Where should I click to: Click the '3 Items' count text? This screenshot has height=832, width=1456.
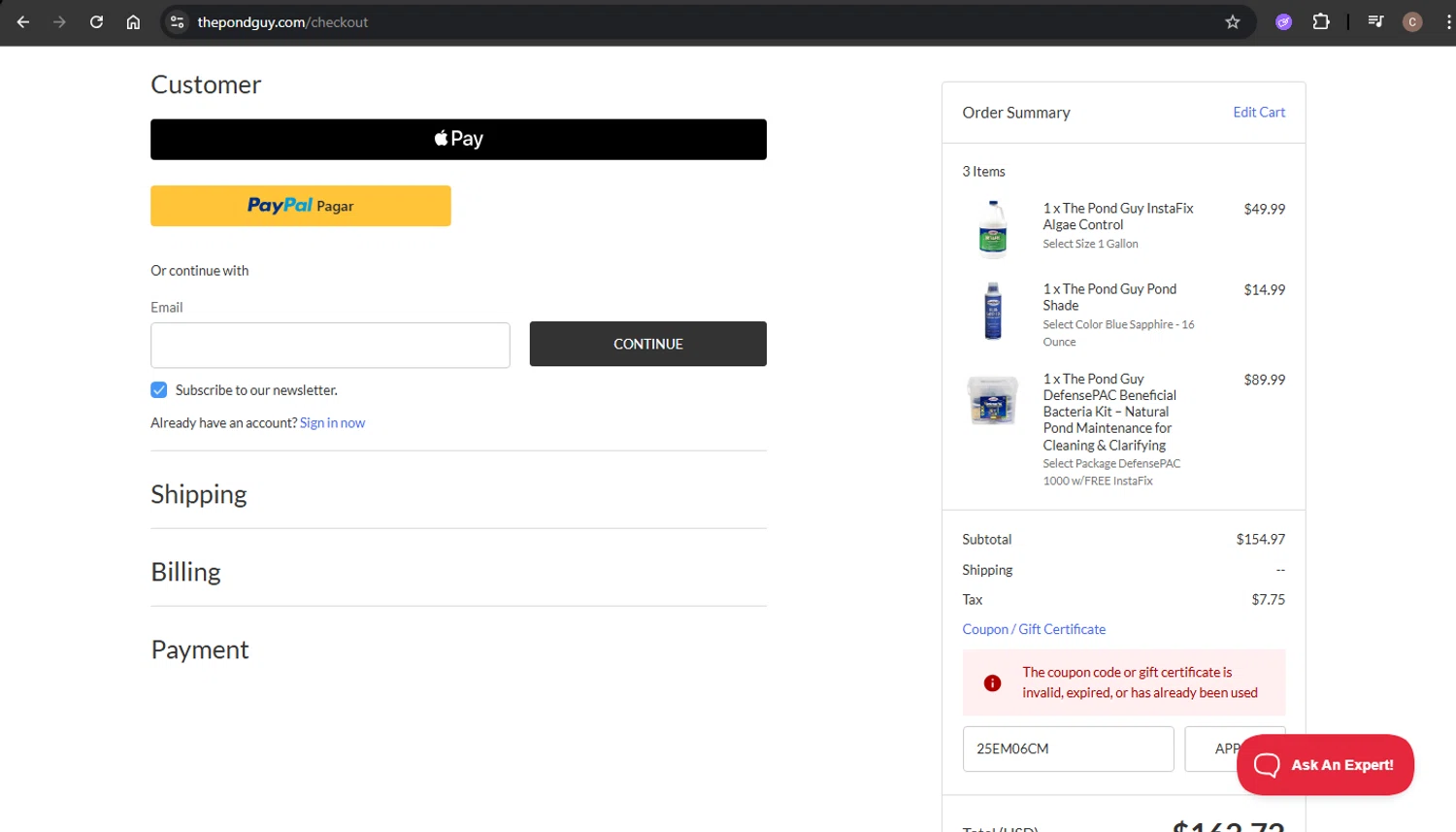[x=983, y=171]
